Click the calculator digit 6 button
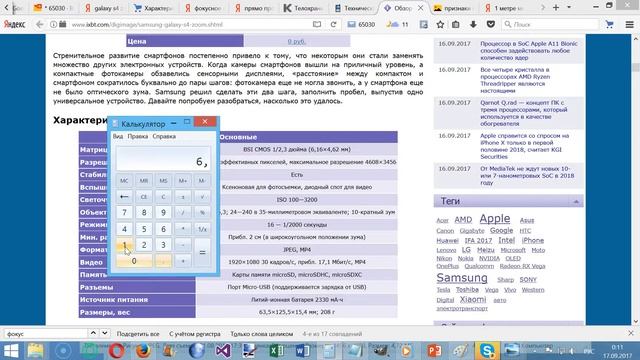This screenshot has width=640, height=360. (x=163, y=229)
